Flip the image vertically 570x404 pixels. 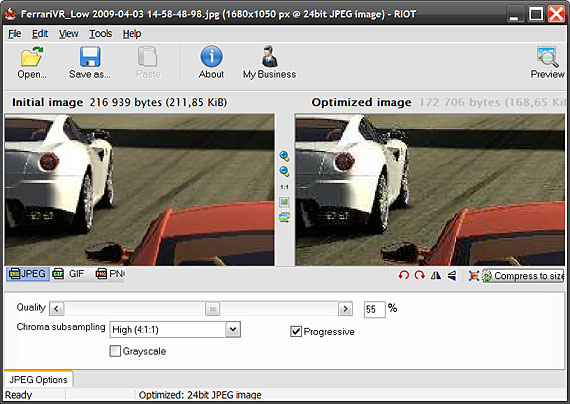click(451, 276)
